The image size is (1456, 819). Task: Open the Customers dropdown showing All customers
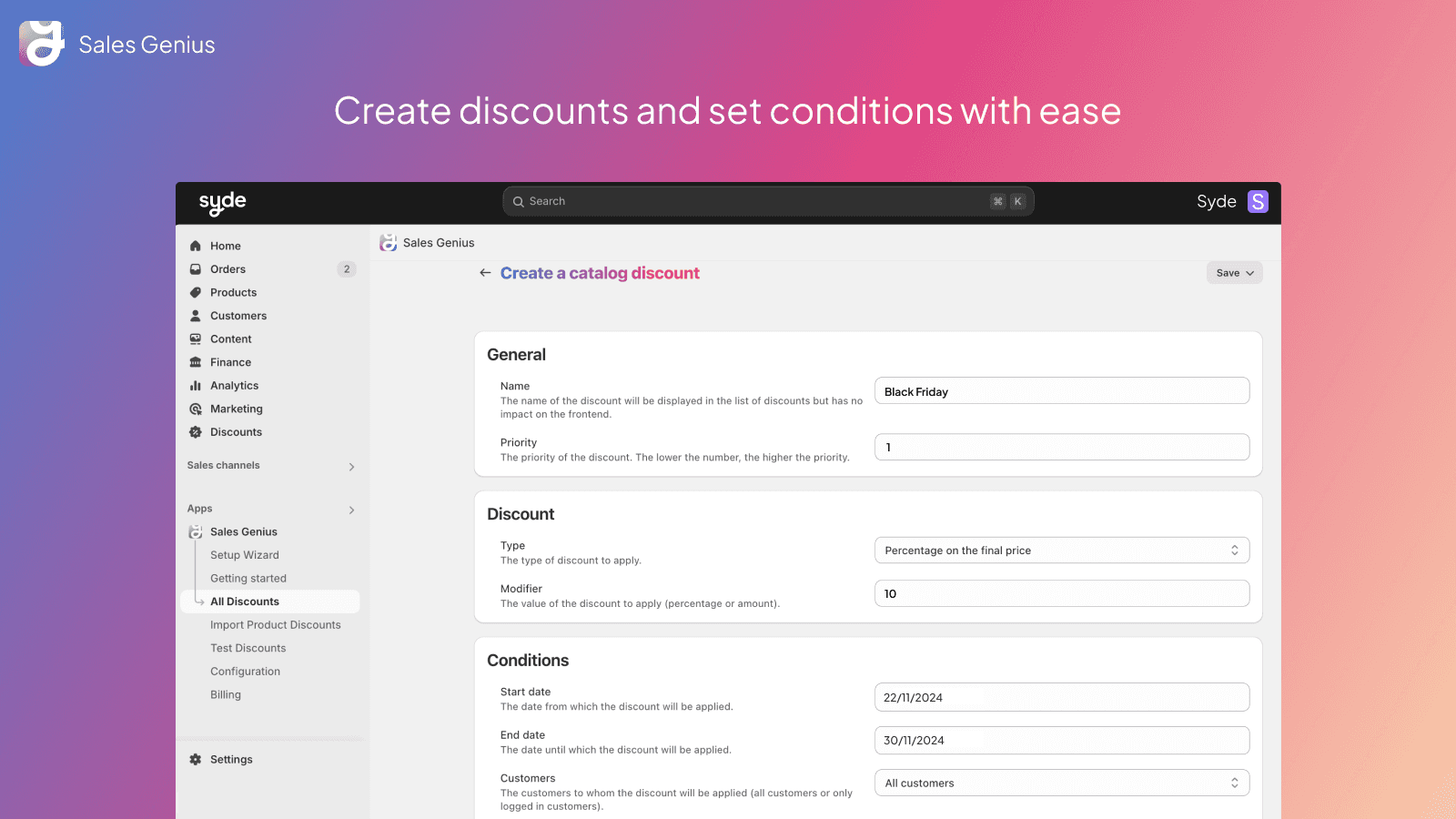click(1061, 783)
